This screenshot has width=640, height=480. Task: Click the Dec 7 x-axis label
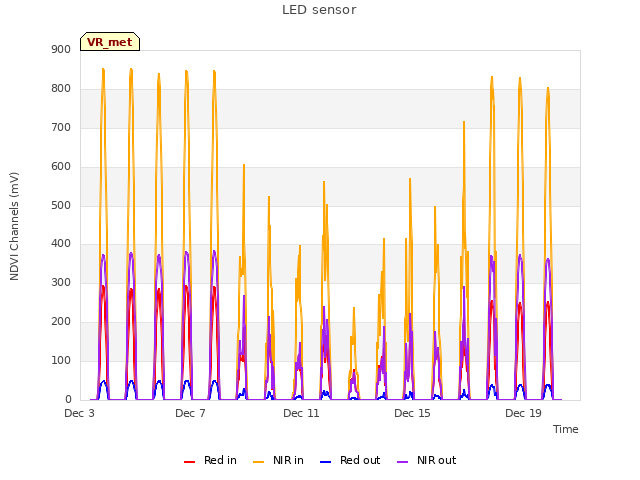(x=190, y=413)
